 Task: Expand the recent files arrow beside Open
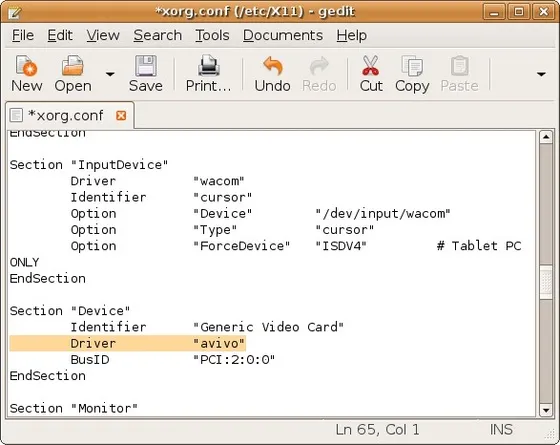(x=110, y=74)
